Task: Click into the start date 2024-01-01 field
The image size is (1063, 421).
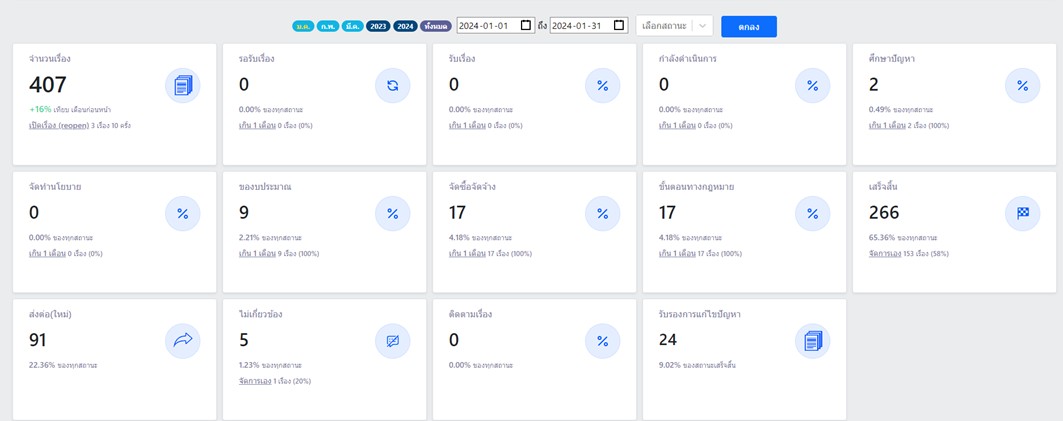Action: pos(485,26)
